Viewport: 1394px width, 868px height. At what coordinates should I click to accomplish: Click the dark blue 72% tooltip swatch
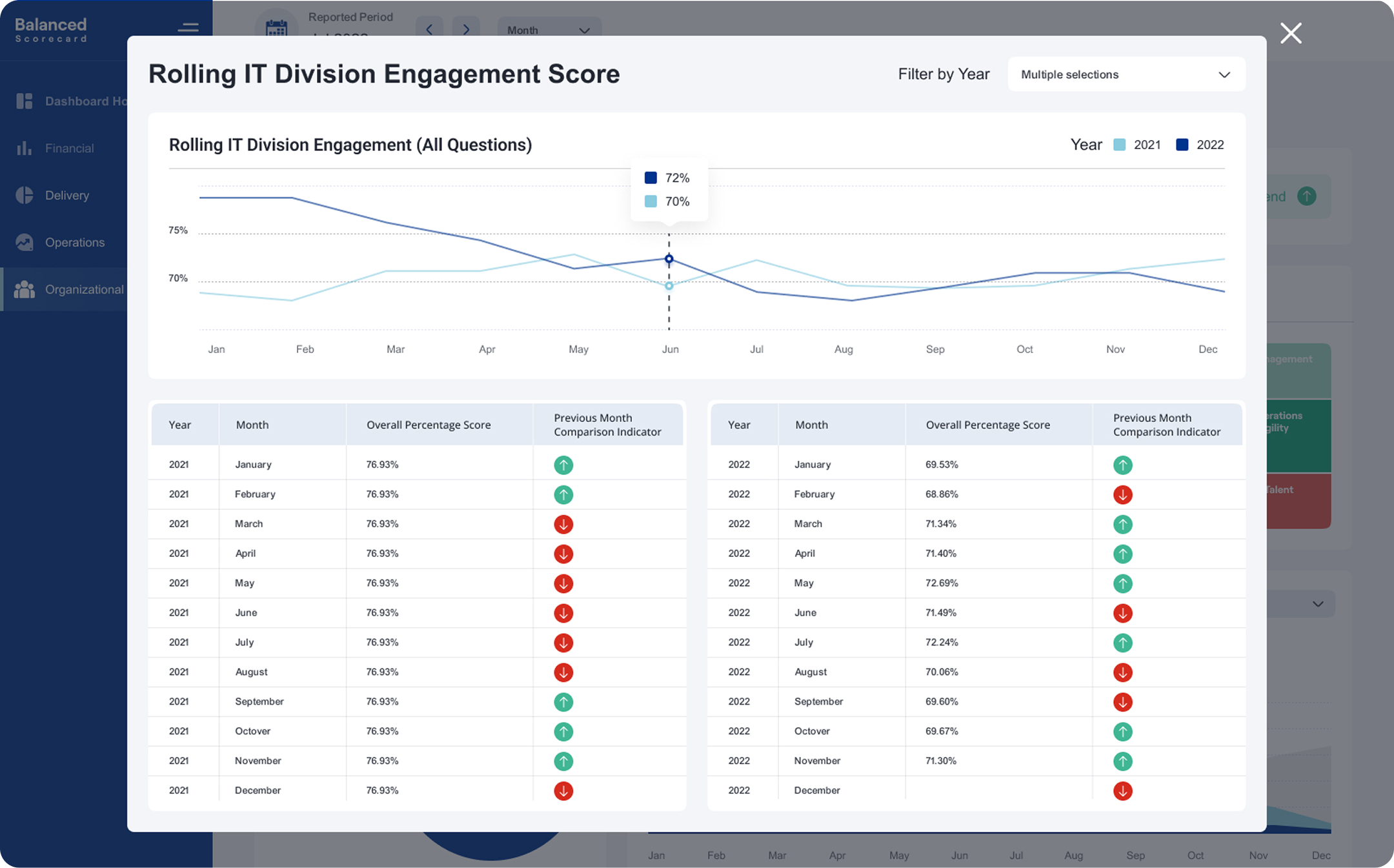(x=650, y=177)
